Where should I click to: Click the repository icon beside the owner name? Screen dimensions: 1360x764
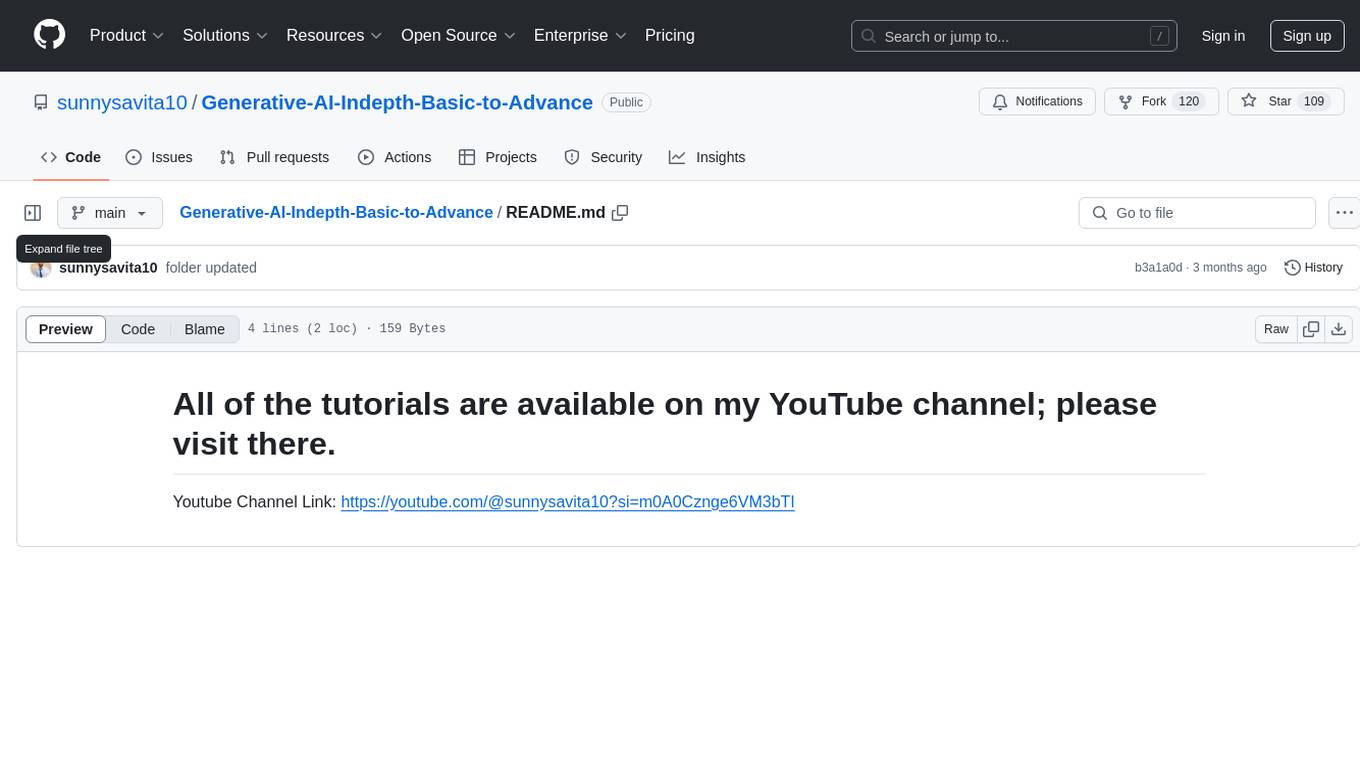(41, 102)
